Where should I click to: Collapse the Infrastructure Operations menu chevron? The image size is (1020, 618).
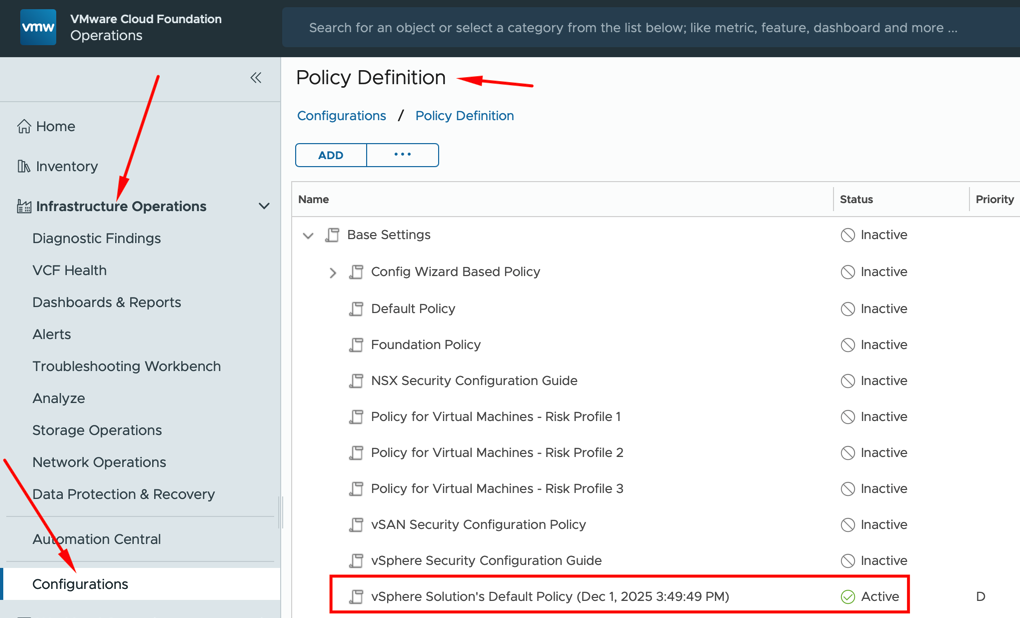tap(264, 207)
